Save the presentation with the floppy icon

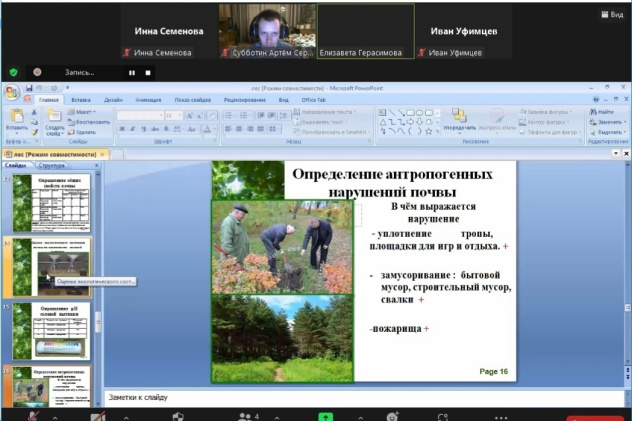pyautogui.click(x=29, y=88)
